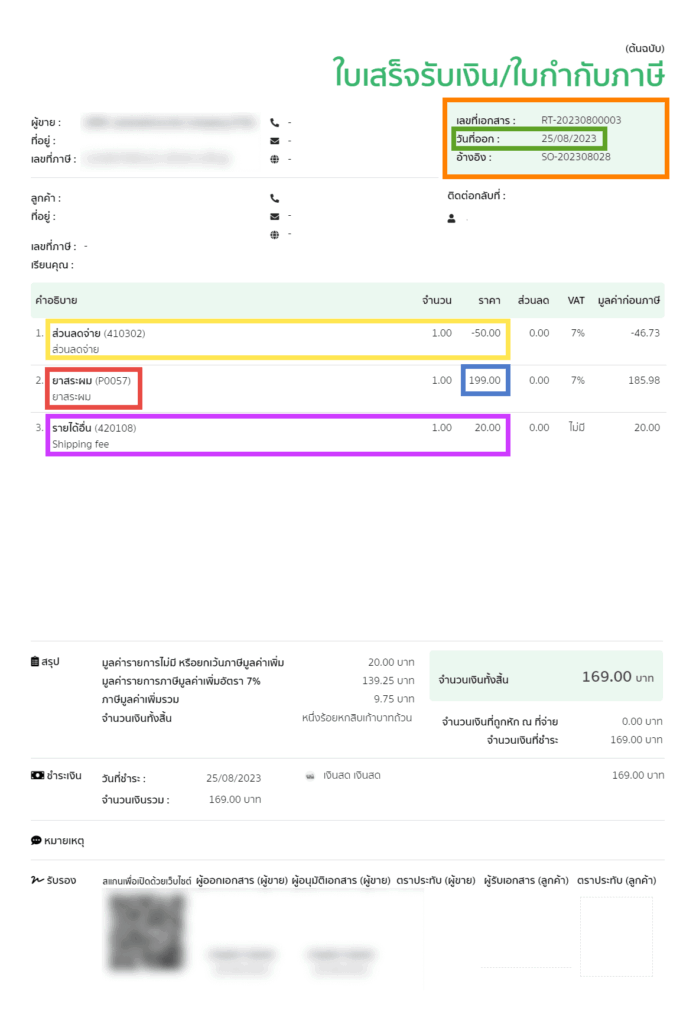Viewport: 696px width, 1024px height.
Task: Click the customer's email envelope icon
Action: 275,216
